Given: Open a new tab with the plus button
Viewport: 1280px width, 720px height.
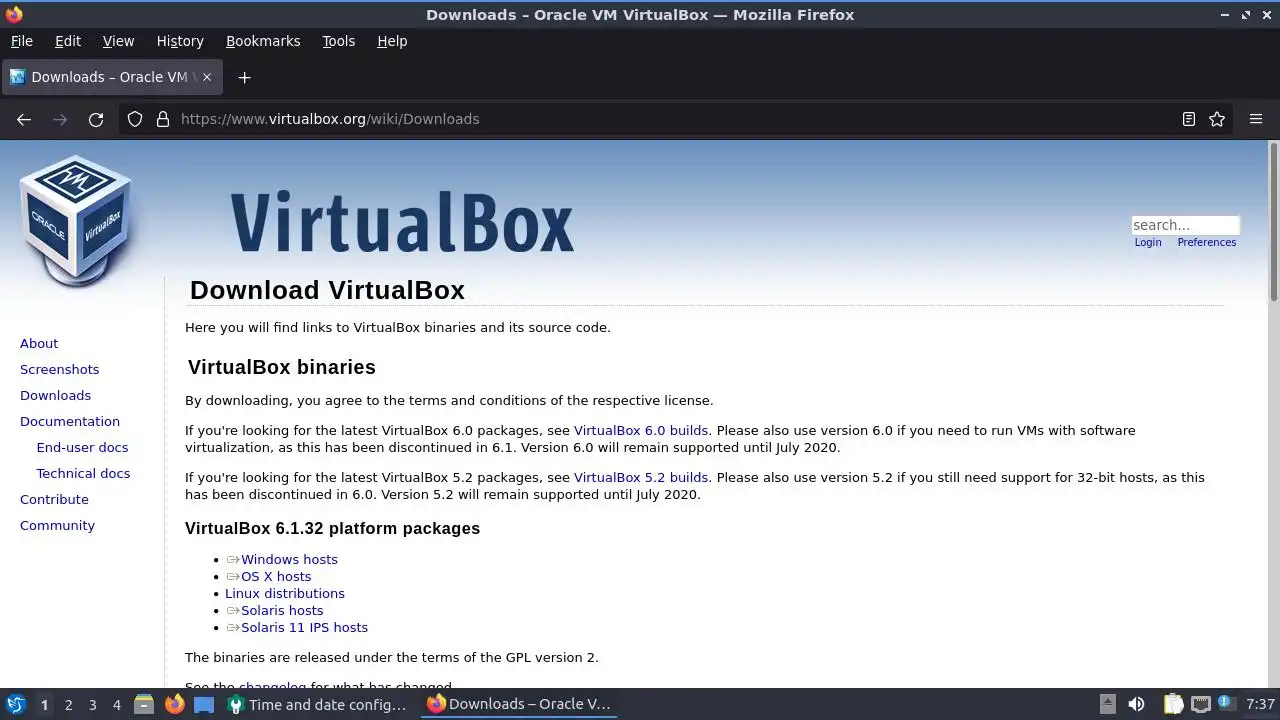Looking at the screenshot, I should tap(244, 77).
